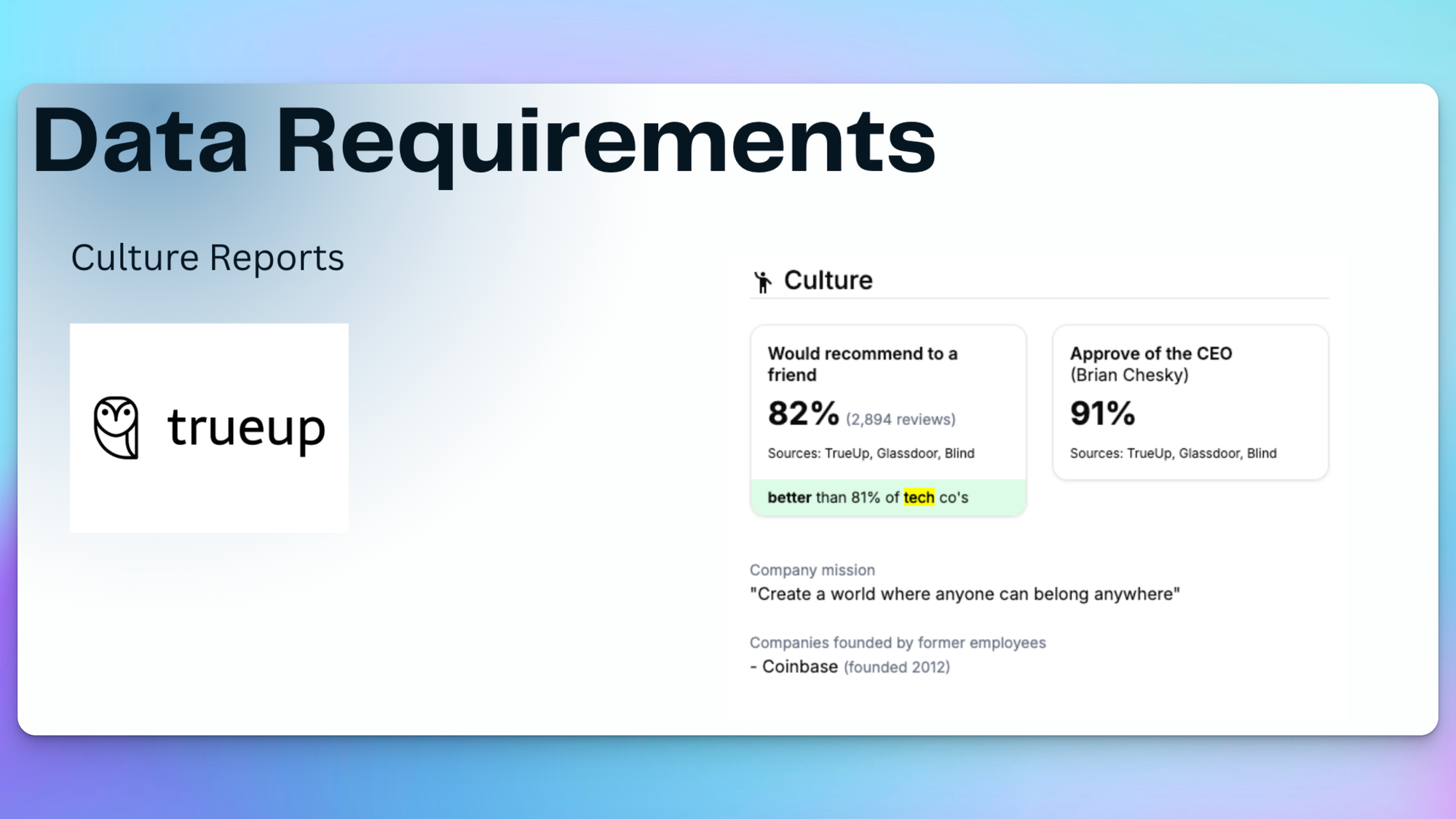Click the 91% CEO approval figure
The height and width of the screenshot is (819, 1456).
[x=1102, y=414]
